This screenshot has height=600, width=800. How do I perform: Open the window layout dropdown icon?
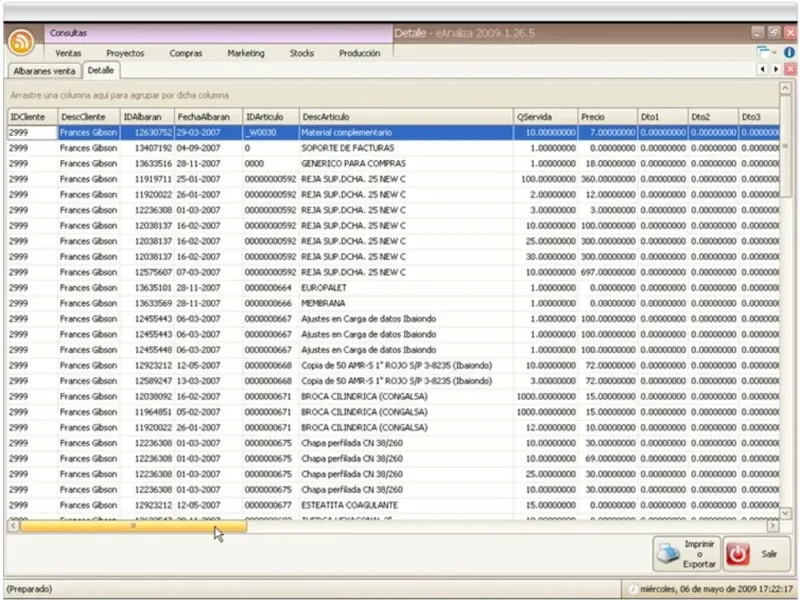tap(765, 52)
